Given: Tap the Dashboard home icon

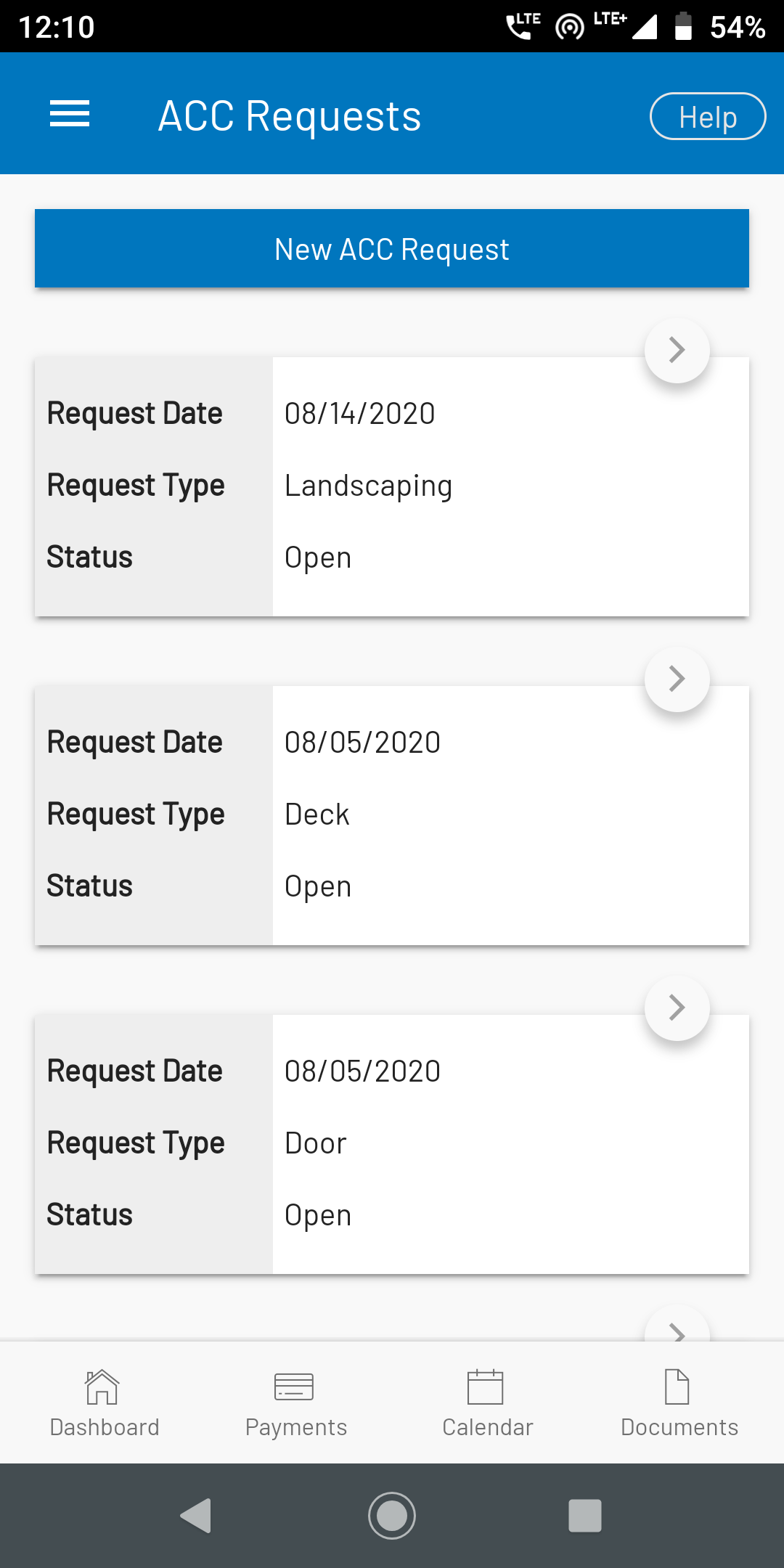Looking at the screenshot, I should [x=102, y=1387].
